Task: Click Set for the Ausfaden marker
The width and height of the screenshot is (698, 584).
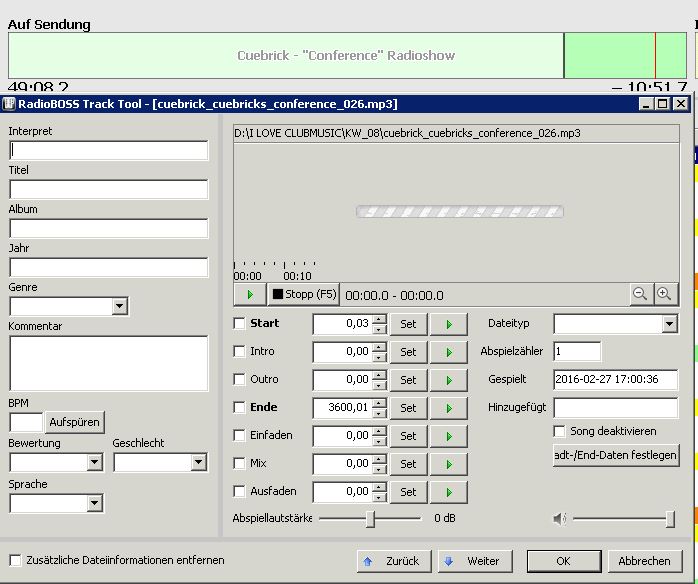Action: pyautogui.click(x=408, y=492)
